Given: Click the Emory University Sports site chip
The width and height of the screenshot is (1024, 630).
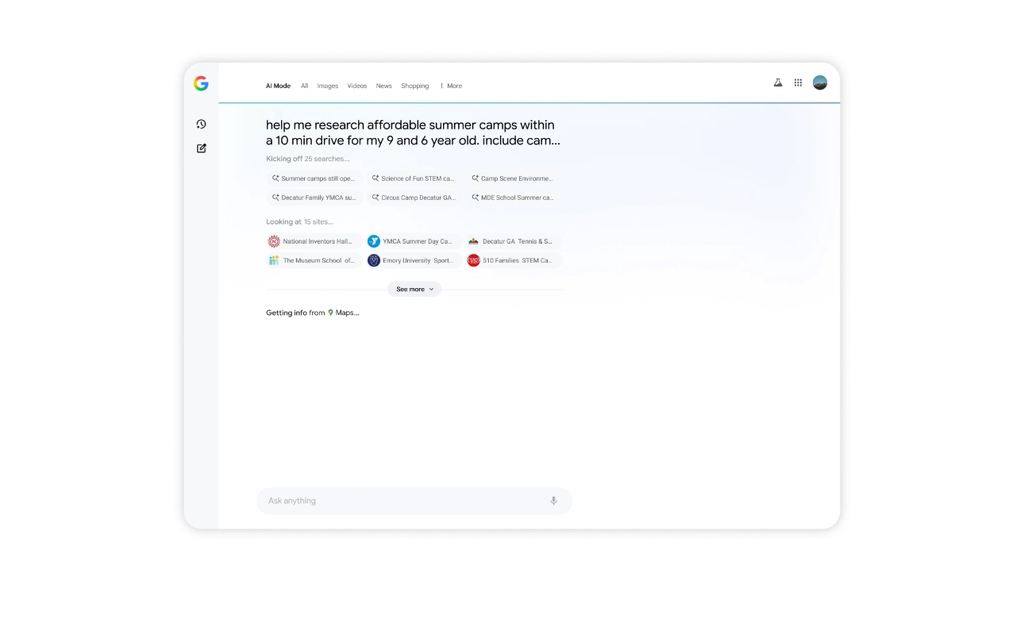Looking at the screenshot, I should click(x=411, y=260).
